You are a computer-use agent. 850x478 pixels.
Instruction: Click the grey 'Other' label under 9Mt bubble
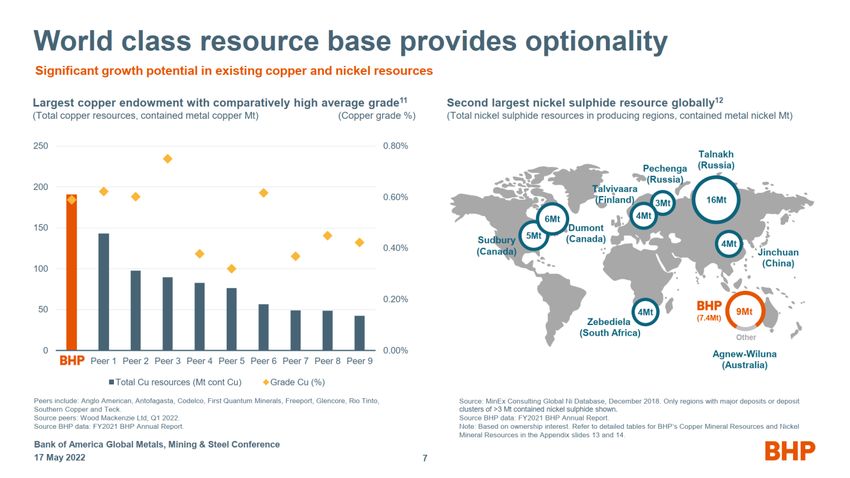745,337
